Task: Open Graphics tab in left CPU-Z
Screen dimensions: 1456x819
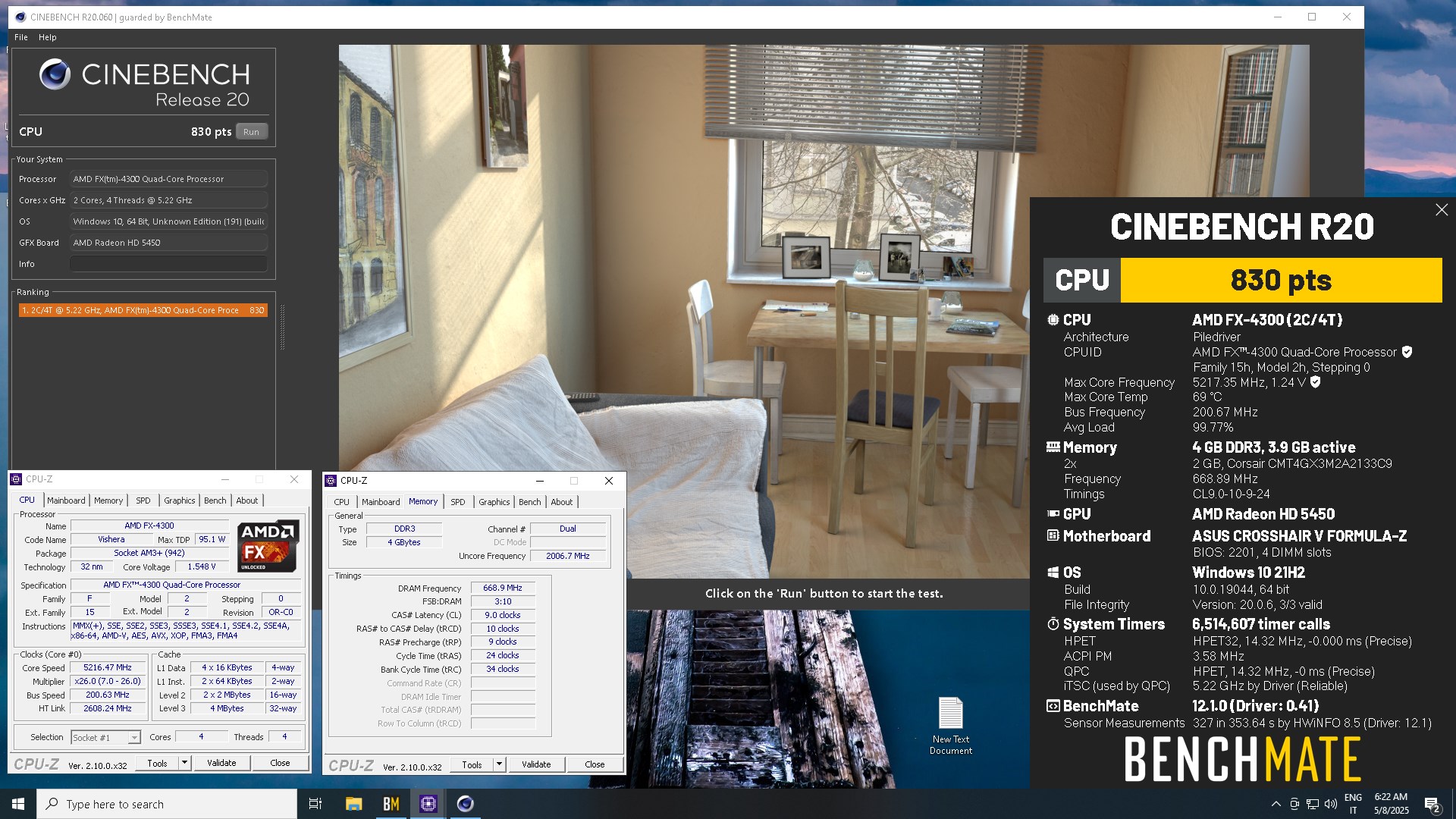Action: tap(180, 500)
